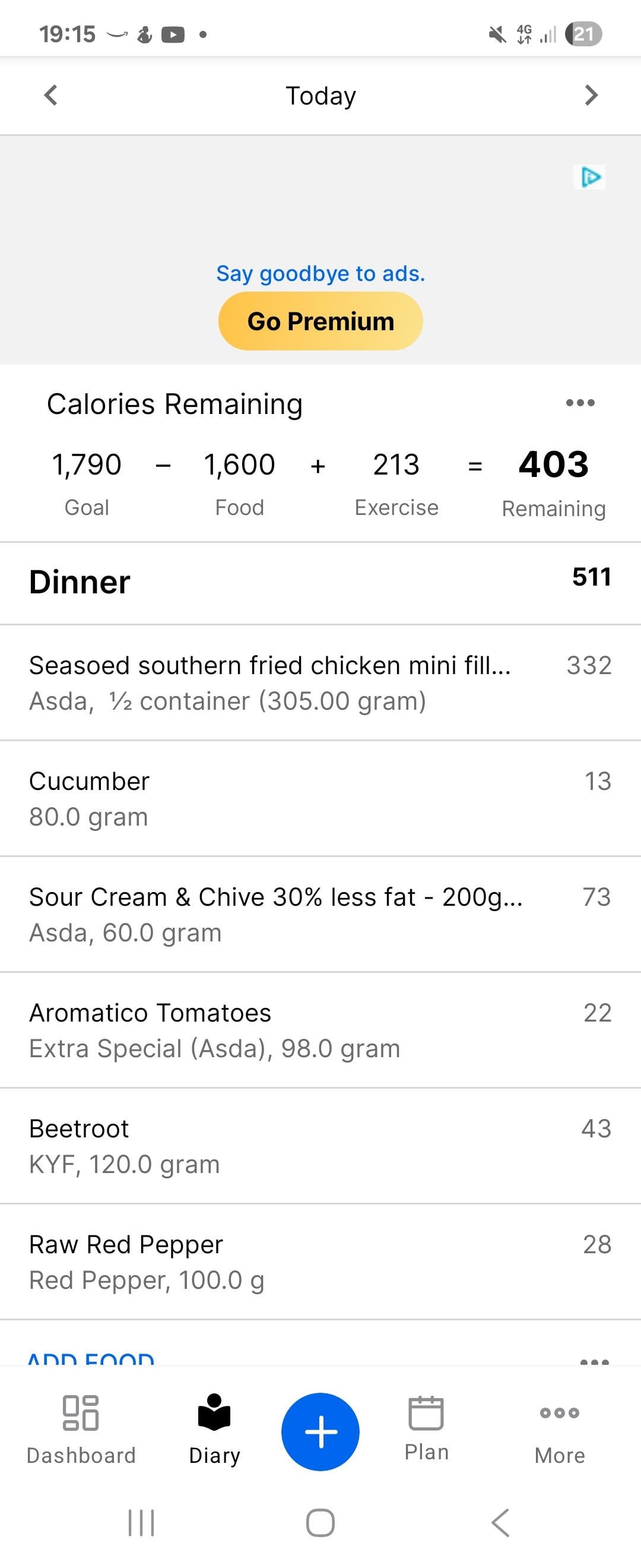Go to previous day arrow
The width and height of the screenshot is (641, 1568).
tap(51, 95)
